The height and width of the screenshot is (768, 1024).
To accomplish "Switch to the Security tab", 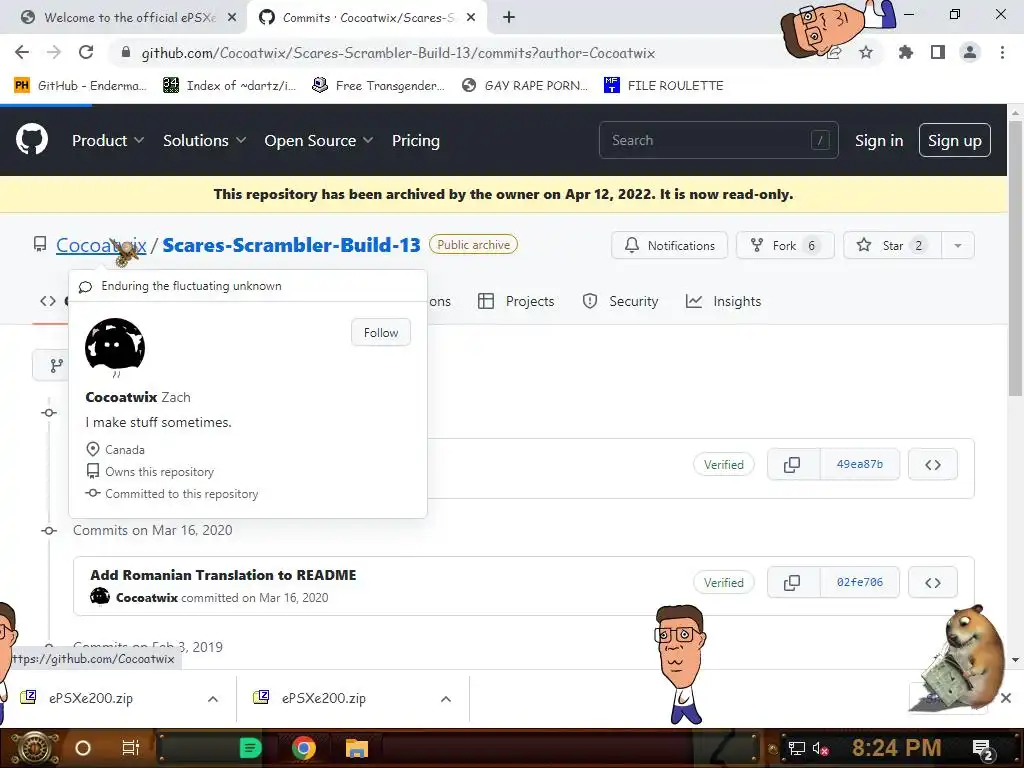I will (620, 301).
